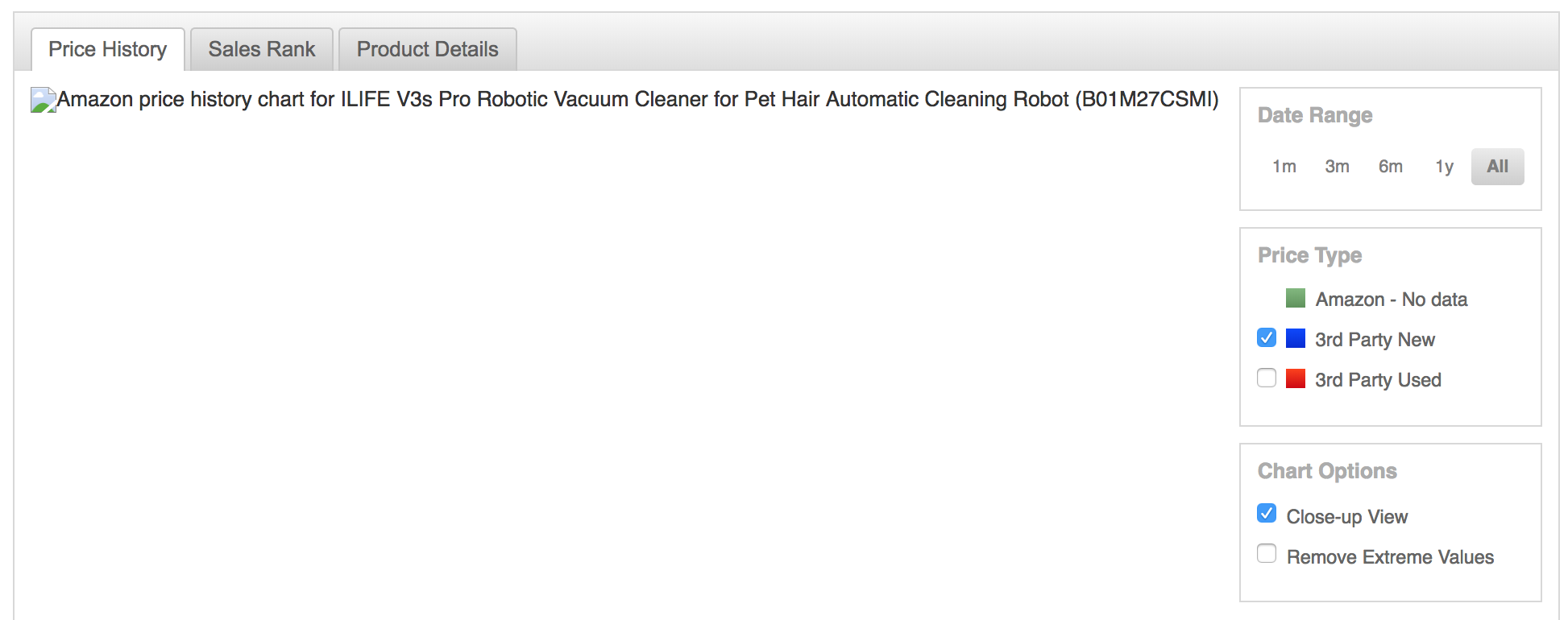
Task: Click the 3rd Party New label
Action: 1375,340
